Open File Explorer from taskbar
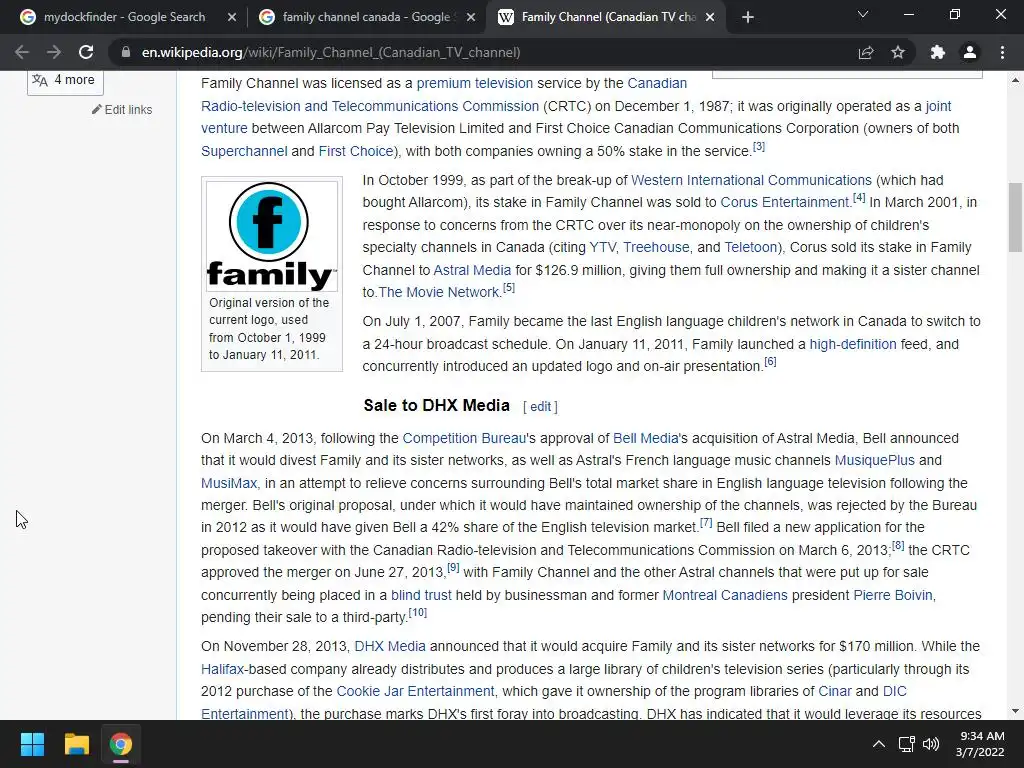 click(76, 744)
